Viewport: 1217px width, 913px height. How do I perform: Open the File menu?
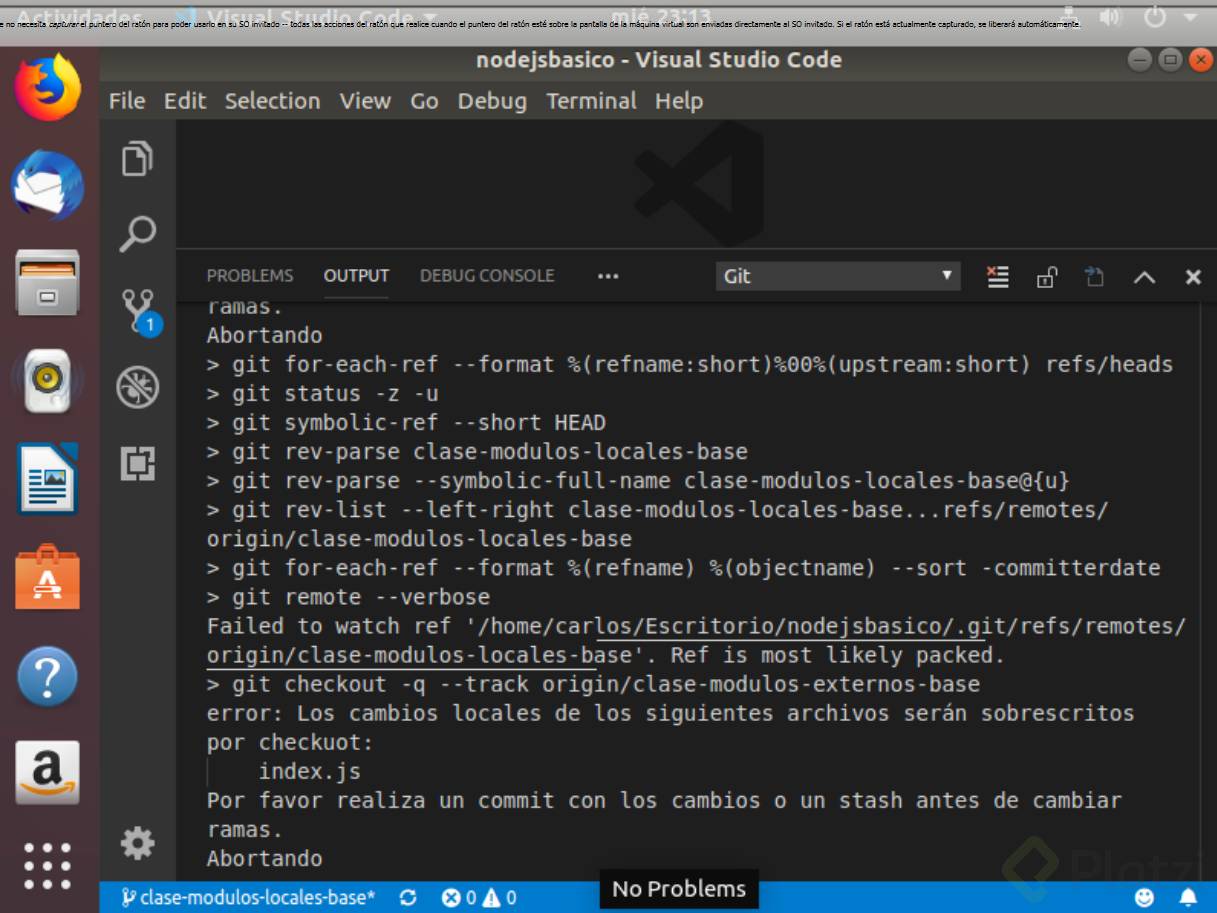tap(127, 101)
